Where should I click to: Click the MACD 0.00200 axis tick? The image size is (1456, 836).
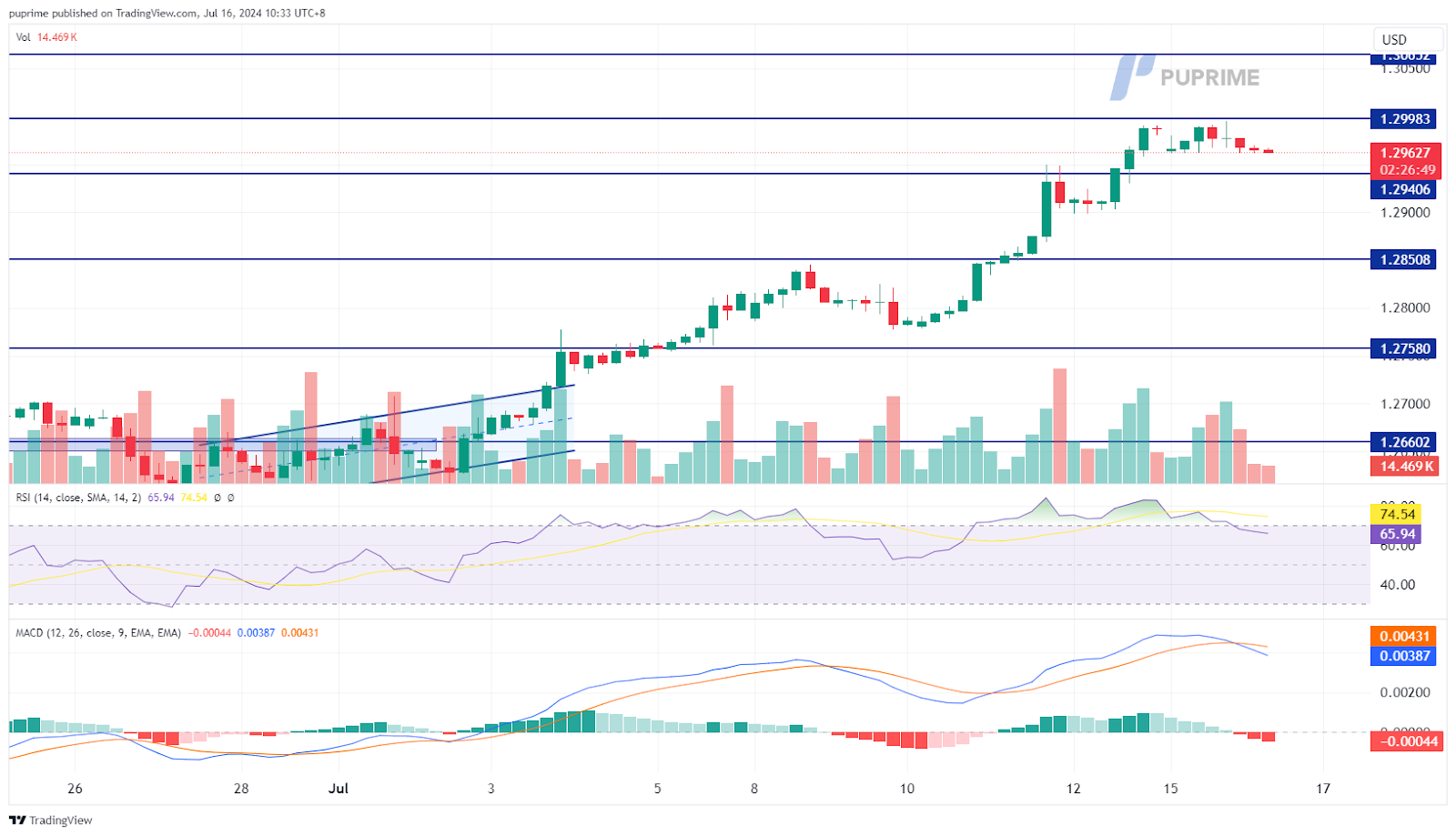[1405, 692]
